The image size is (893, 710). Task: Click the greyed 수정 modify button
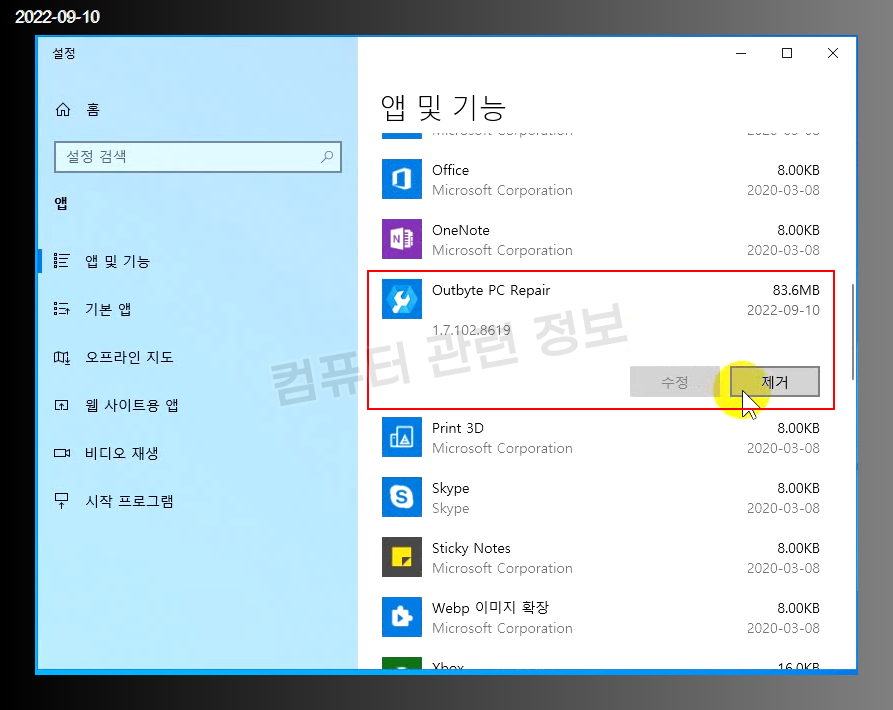(674, 381)
